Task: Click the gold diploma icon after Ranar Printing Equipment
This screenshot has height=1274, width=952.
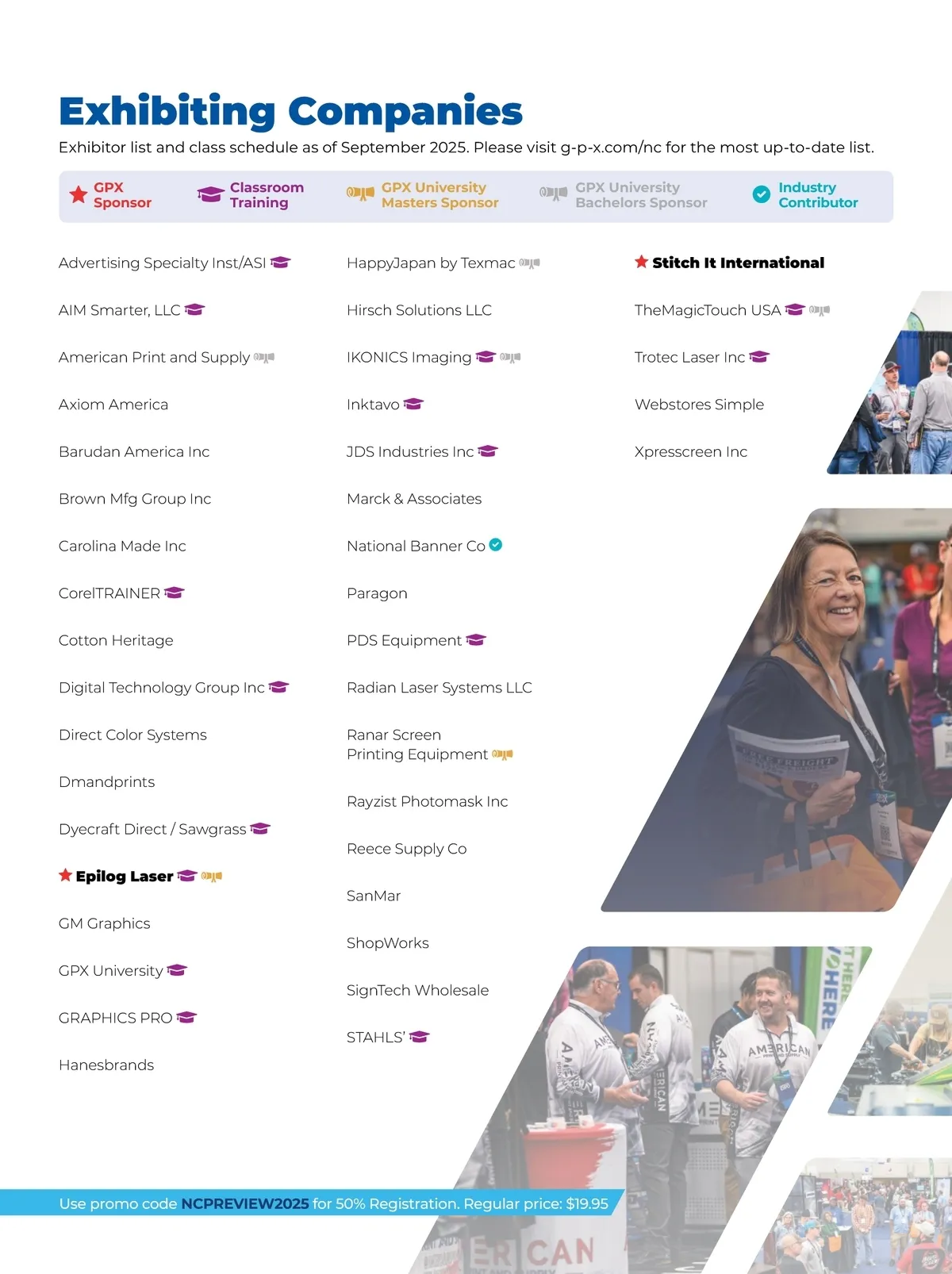Action: tap(502, 754)
